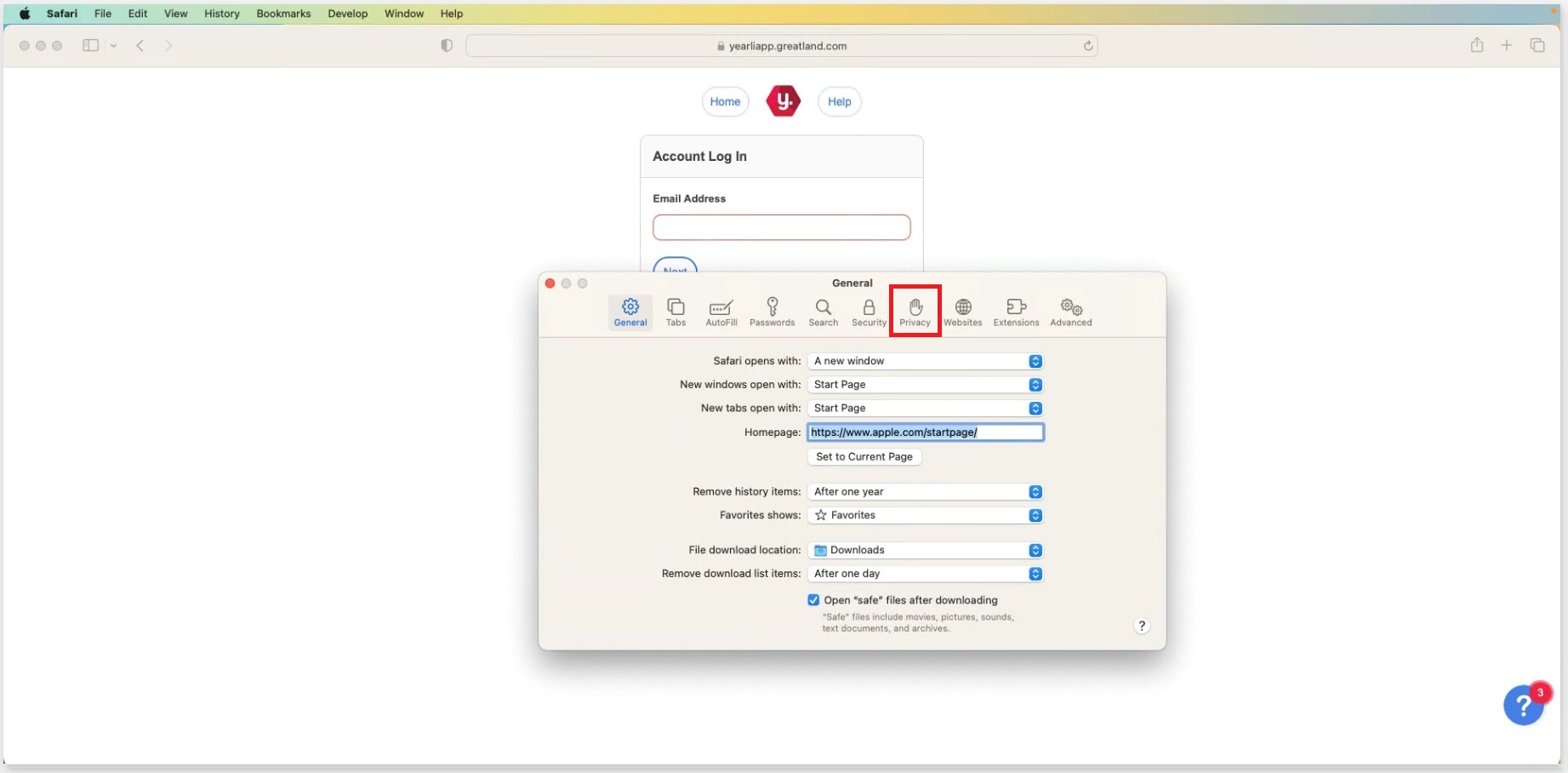This screenshot has height=773, width=1568.
Task: Click the Help button on the webpage
Action: click(x=839, y=100)
